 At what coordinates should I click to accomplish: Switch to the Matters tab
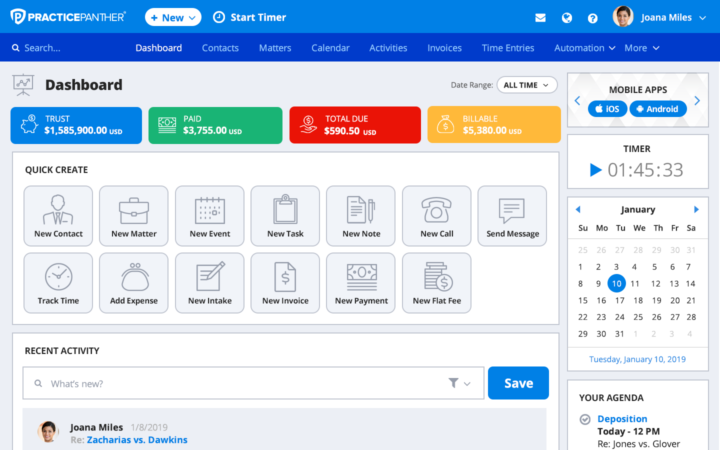coord(275,48)
